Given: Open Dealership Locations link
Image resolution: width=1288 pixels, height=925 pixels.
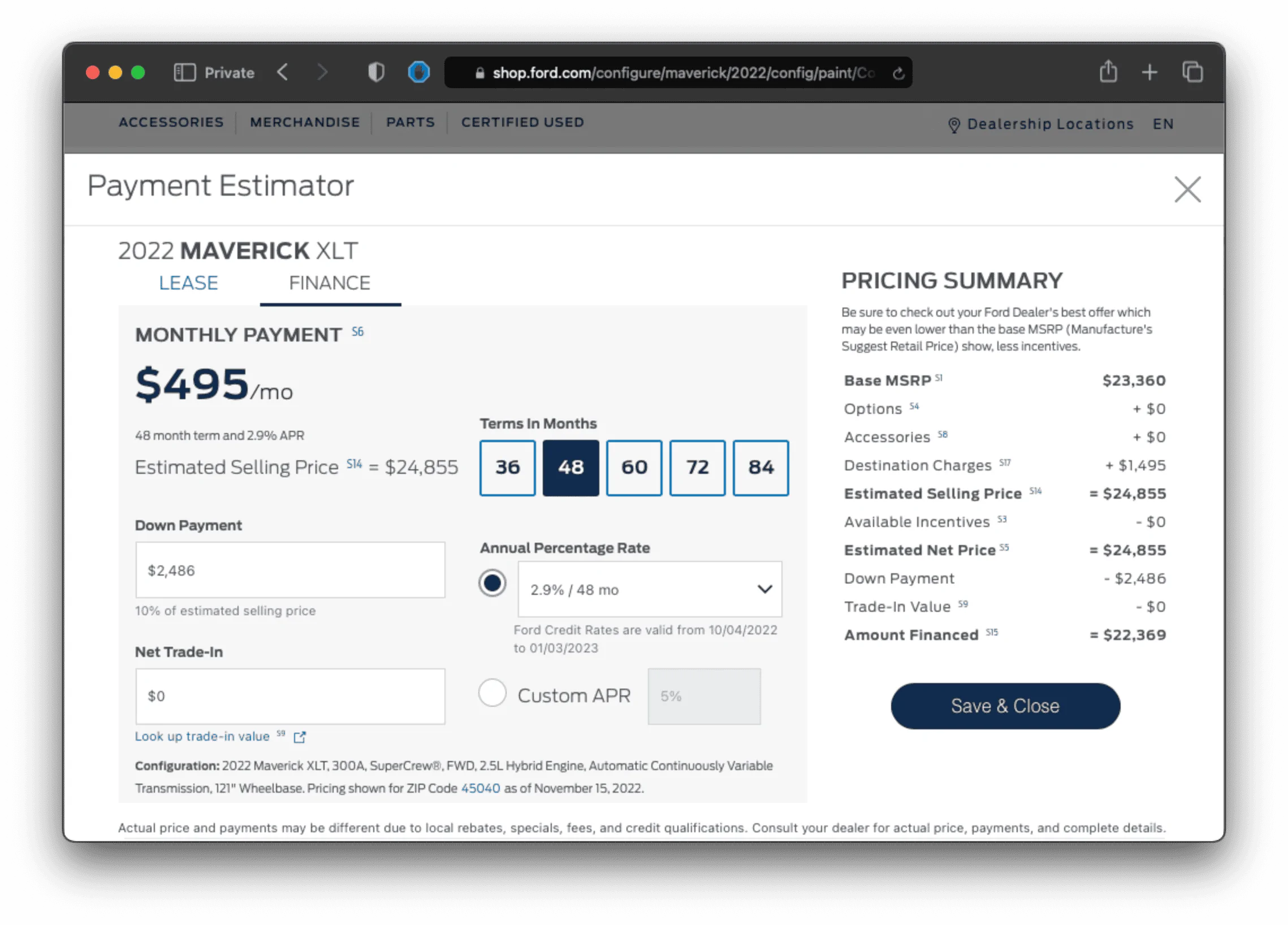Looking at the screenshot, I should [x=1051, y=124].
